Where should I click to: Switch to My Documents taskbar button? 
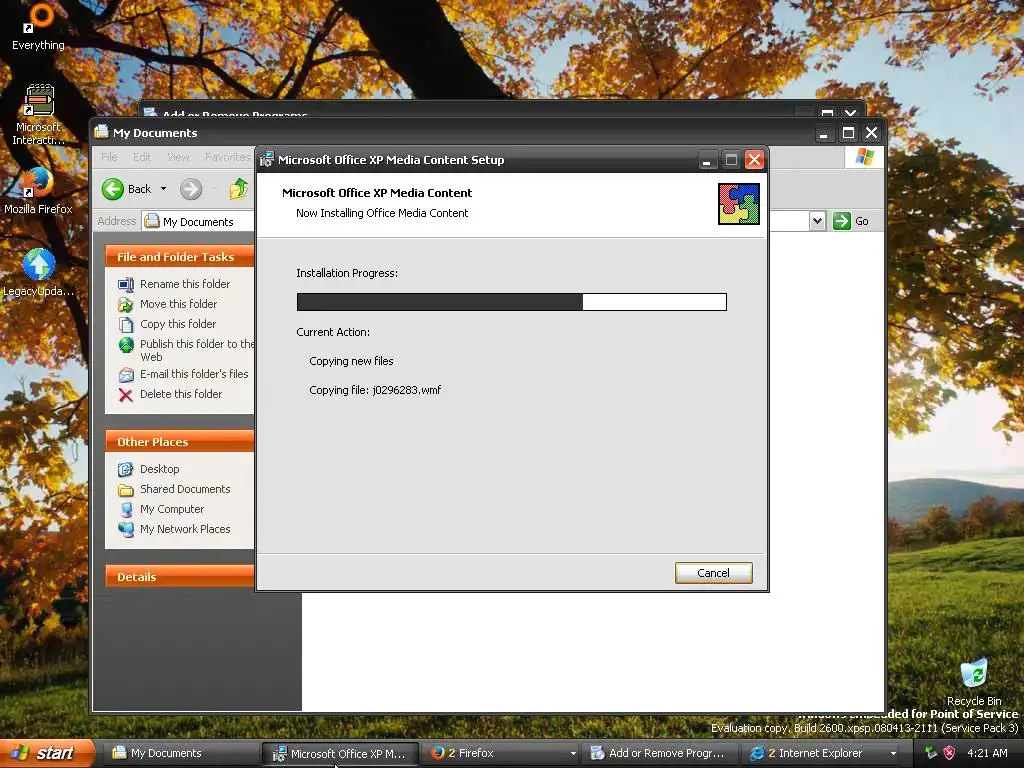[179, 753]
